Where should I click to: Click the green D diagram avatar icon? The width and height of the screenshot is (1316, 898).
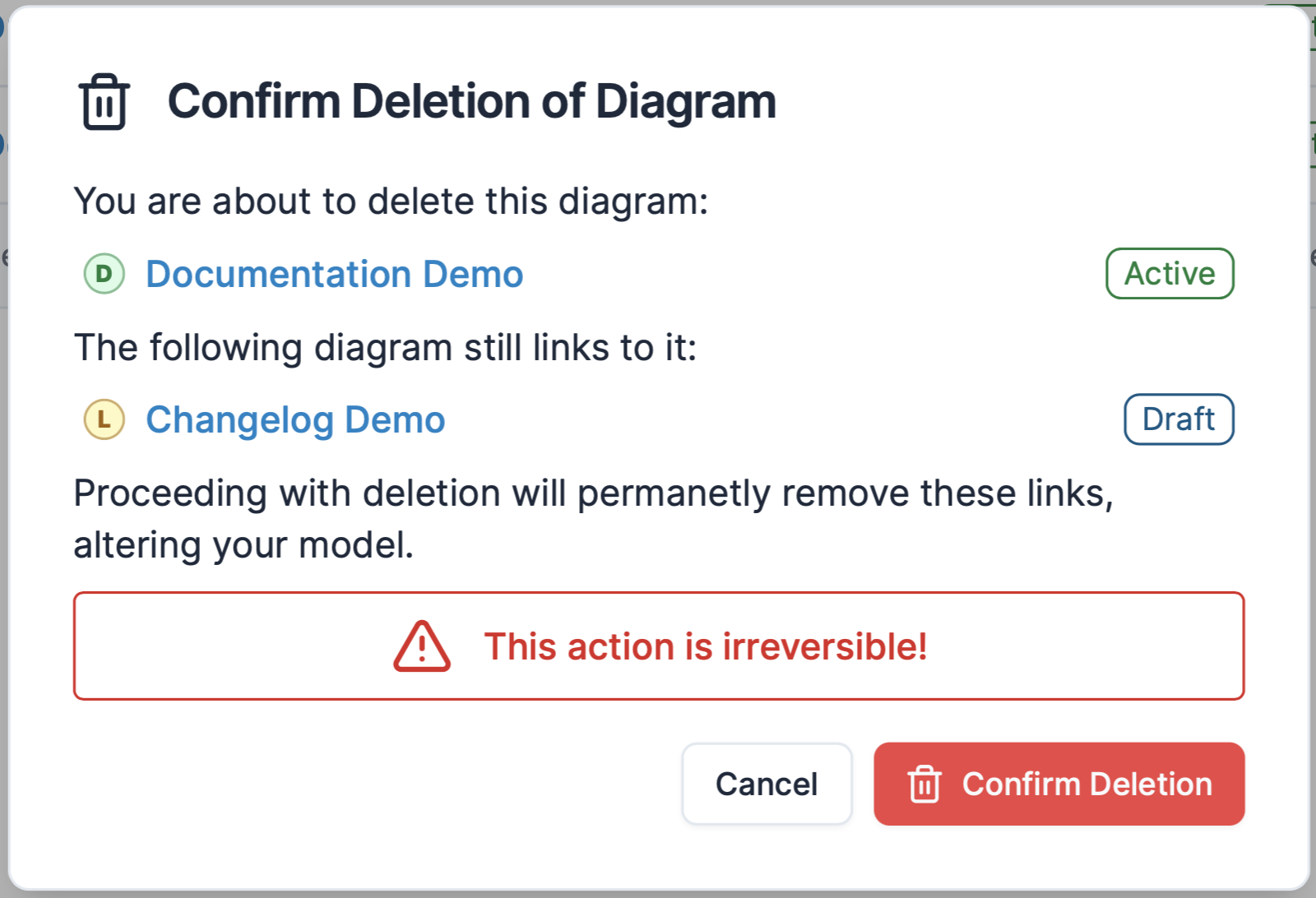[104, 274]
